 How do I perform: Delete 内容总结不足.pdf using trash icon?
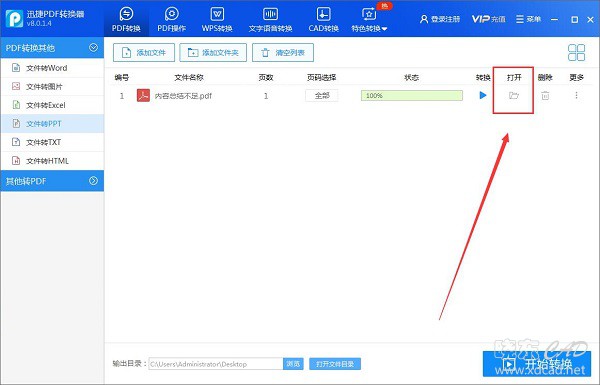(x=545, y=96)
